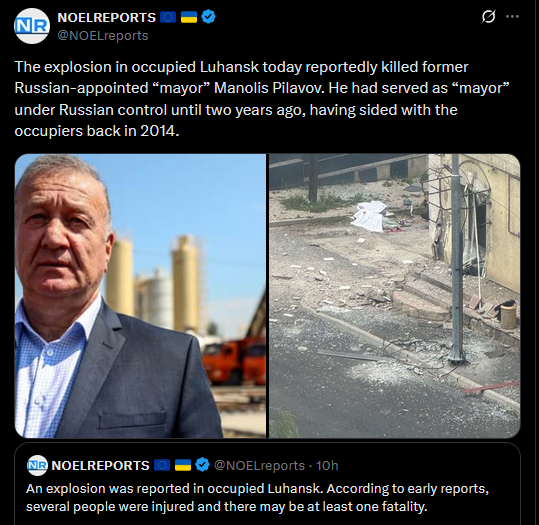Click the main tweet text about Luhansk
Screen dimensions: 539x525
click(x=261, y=99)
